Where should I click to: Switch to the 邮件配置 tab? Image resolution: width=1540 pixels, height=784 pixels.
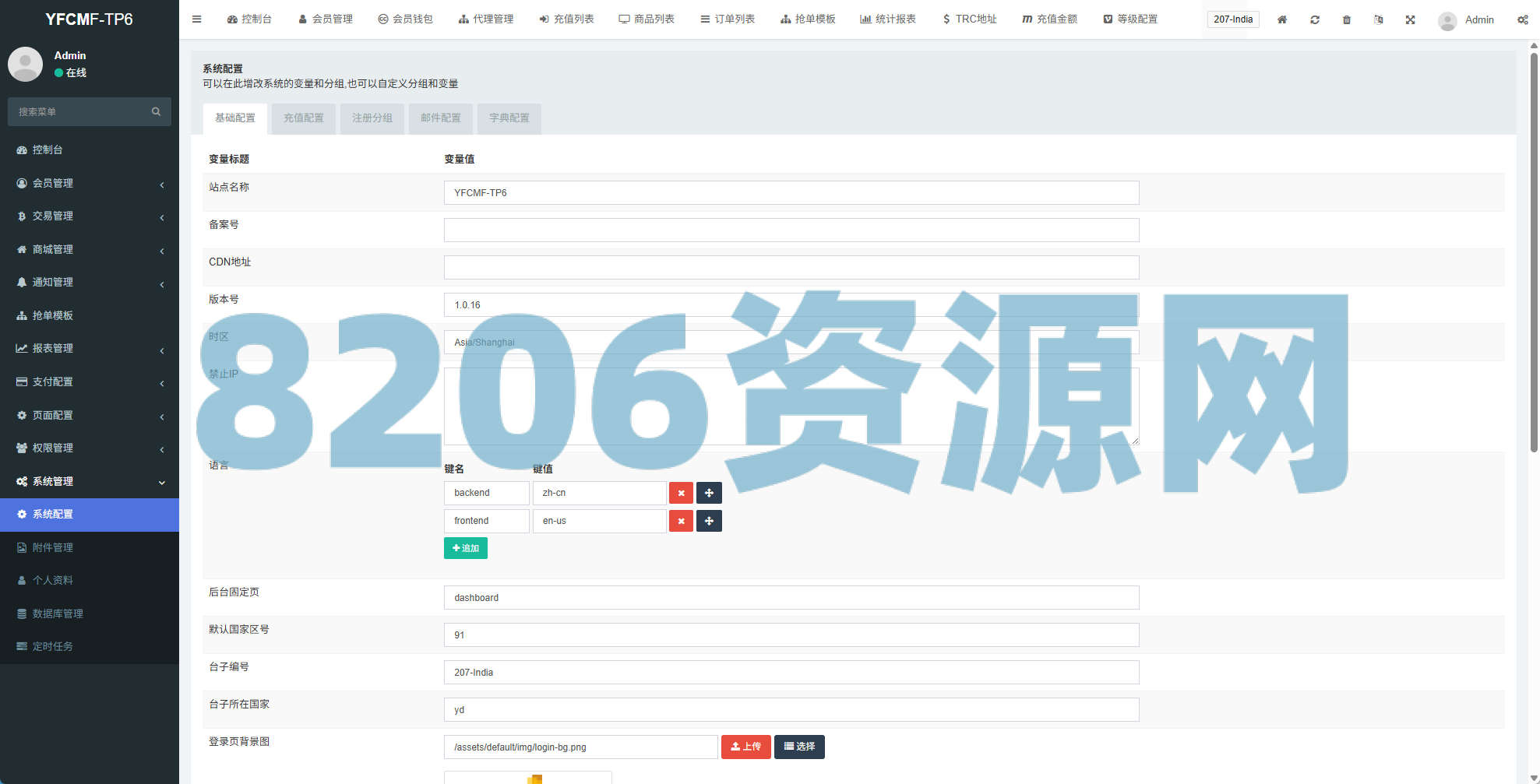point(440,118)
